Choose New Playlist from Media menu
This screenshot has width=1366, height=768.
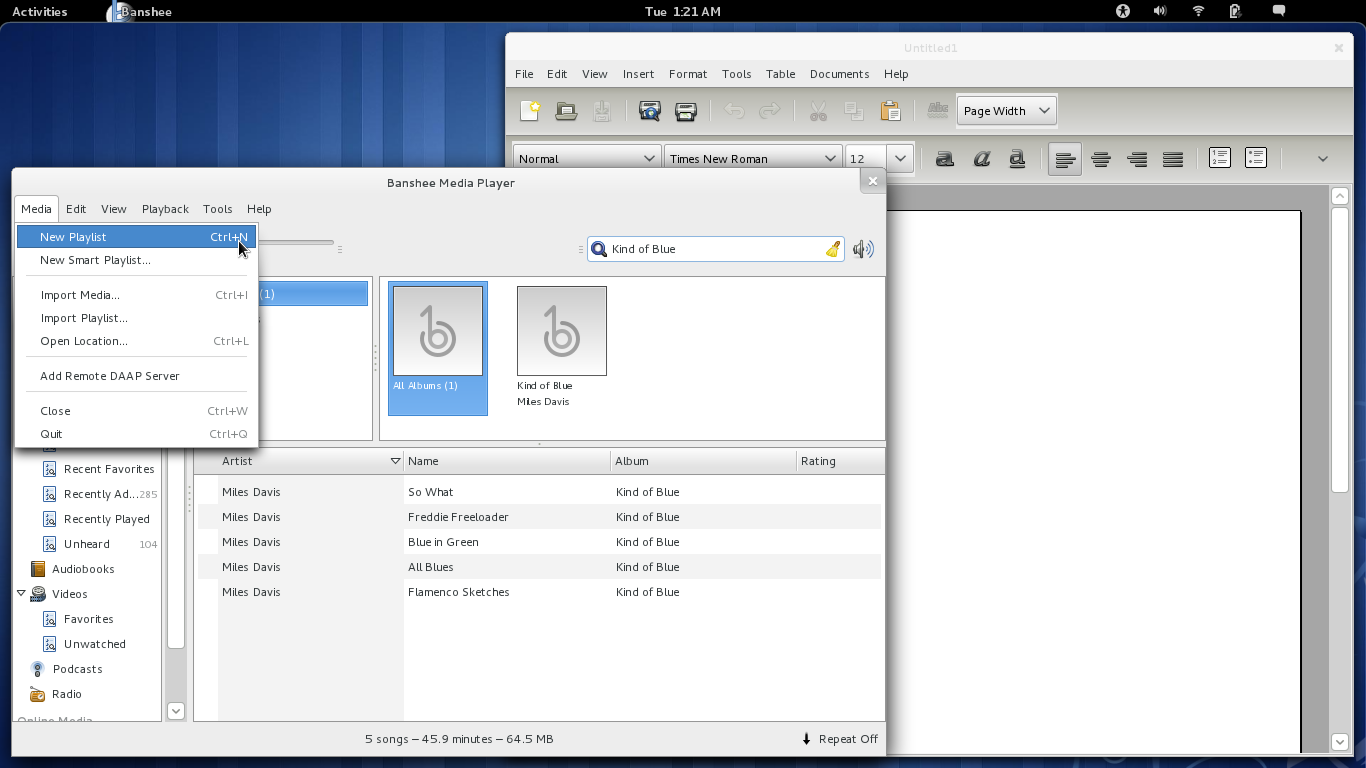(136, 237)
